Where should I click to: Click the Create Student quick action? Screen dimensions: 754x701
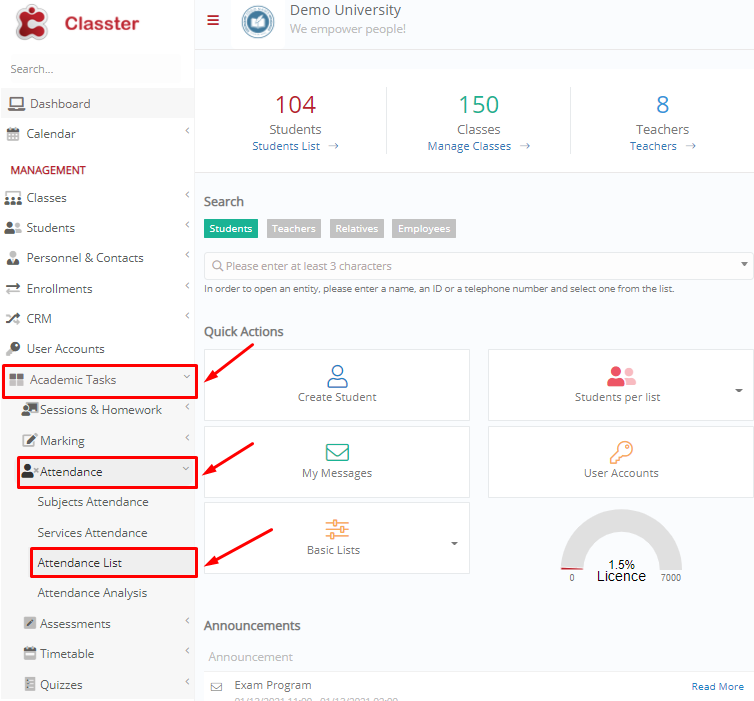point(337,385)
